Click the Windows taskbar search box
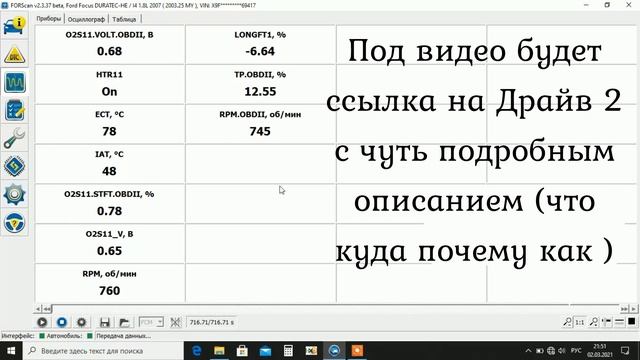 point(103,351)
